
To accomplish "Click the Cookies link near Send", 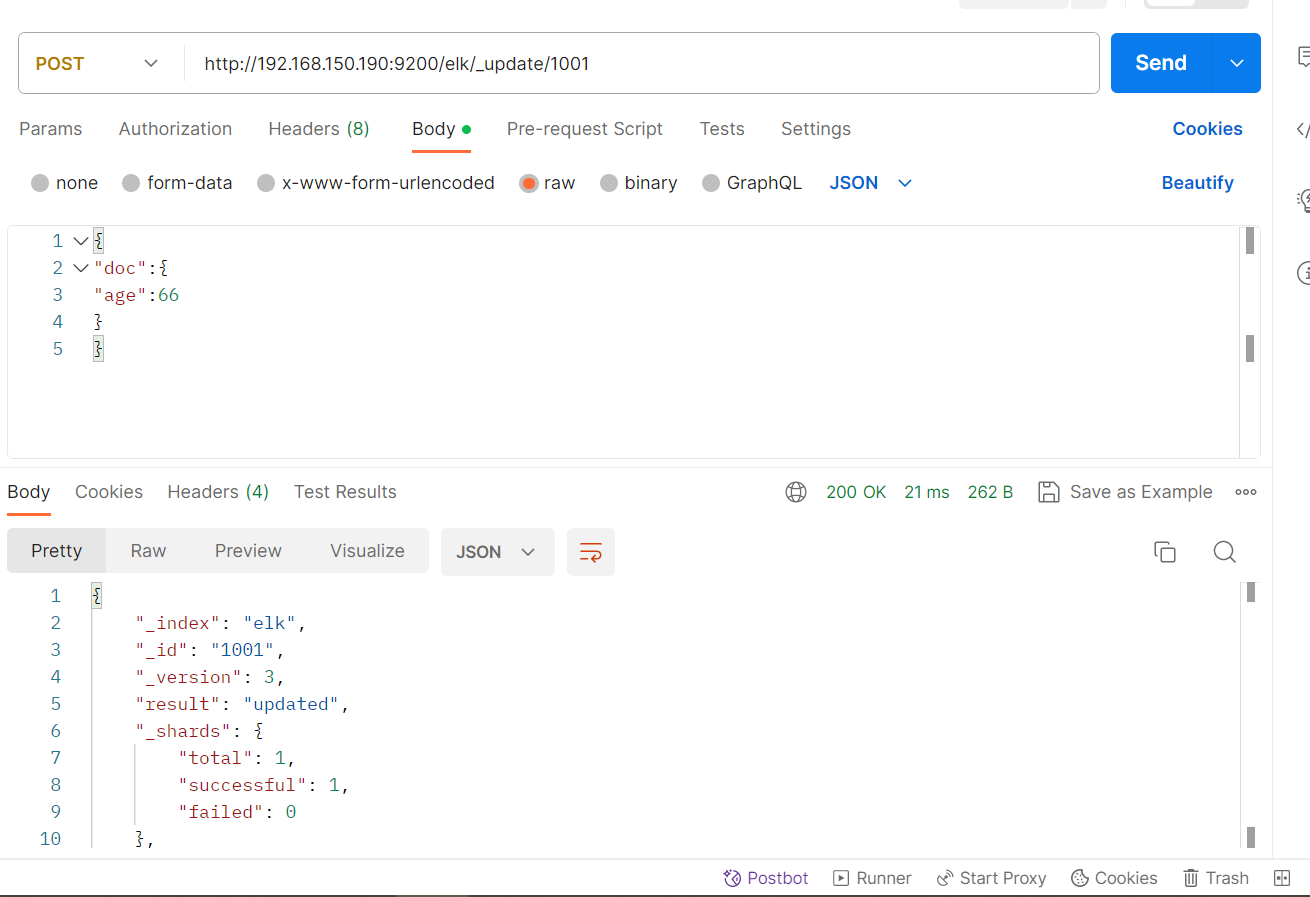I will [1207, 129].
